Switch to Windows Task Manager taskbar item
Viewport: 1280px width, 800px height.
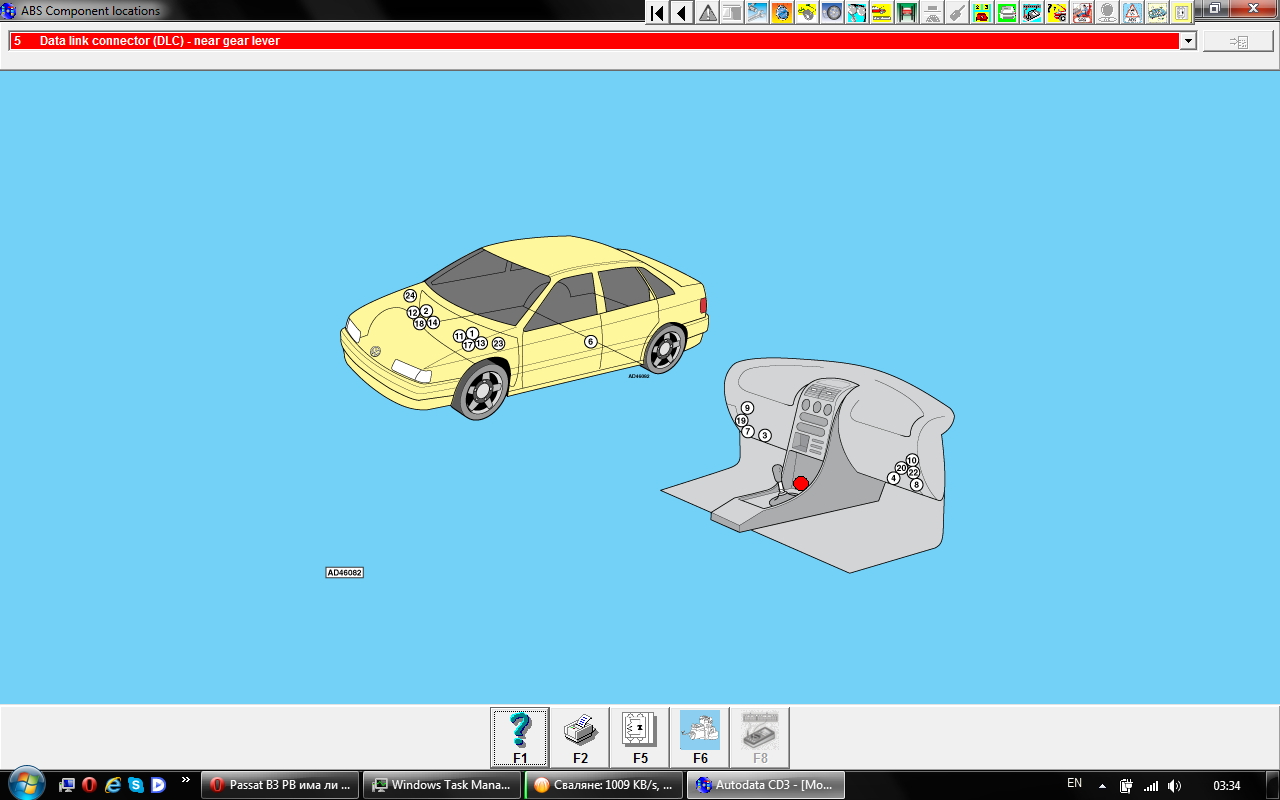(x=441, y=785)
